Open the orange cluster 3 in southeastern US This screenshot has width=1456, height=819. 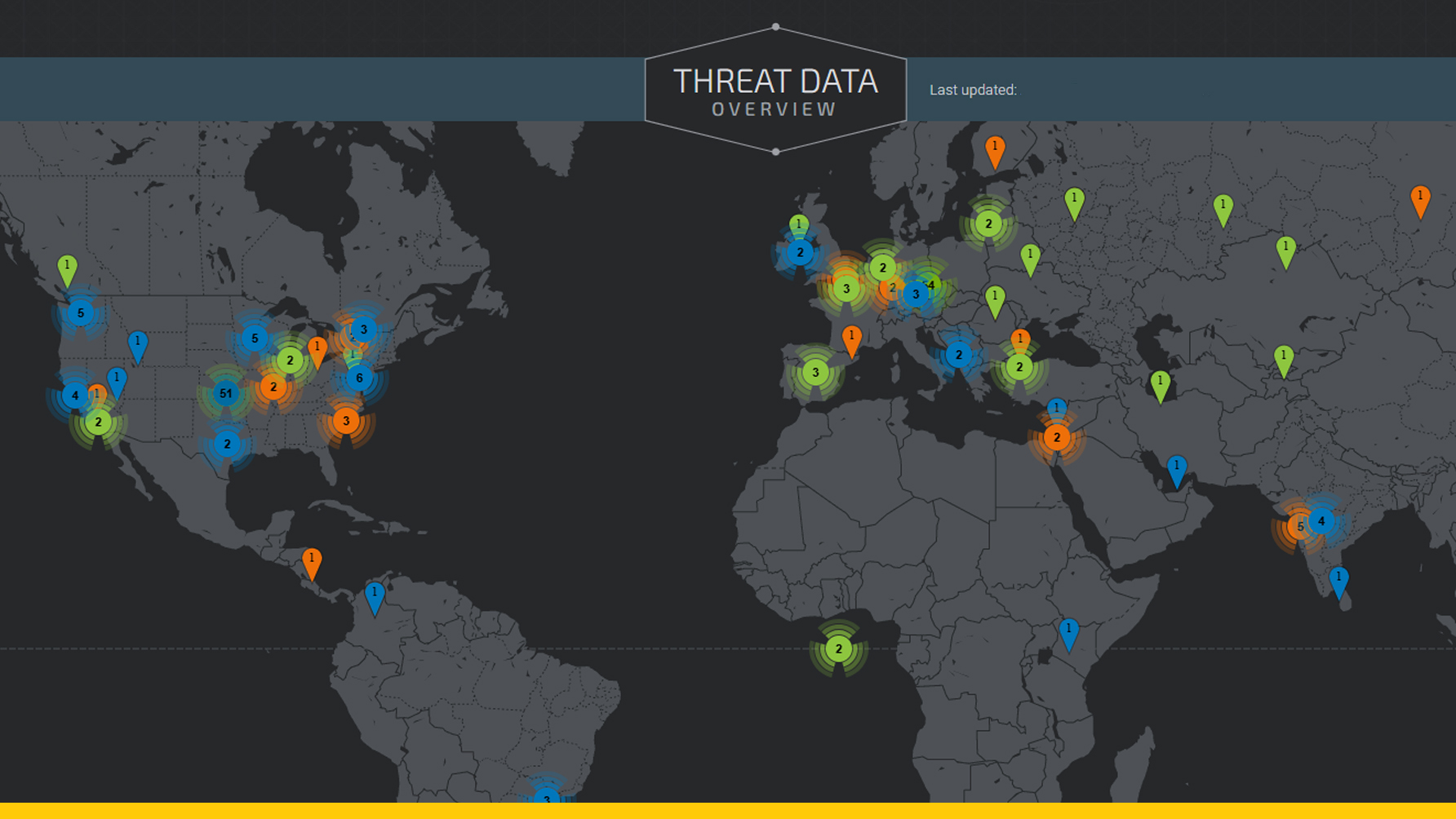pyautogui.click(x=346, y=421)
